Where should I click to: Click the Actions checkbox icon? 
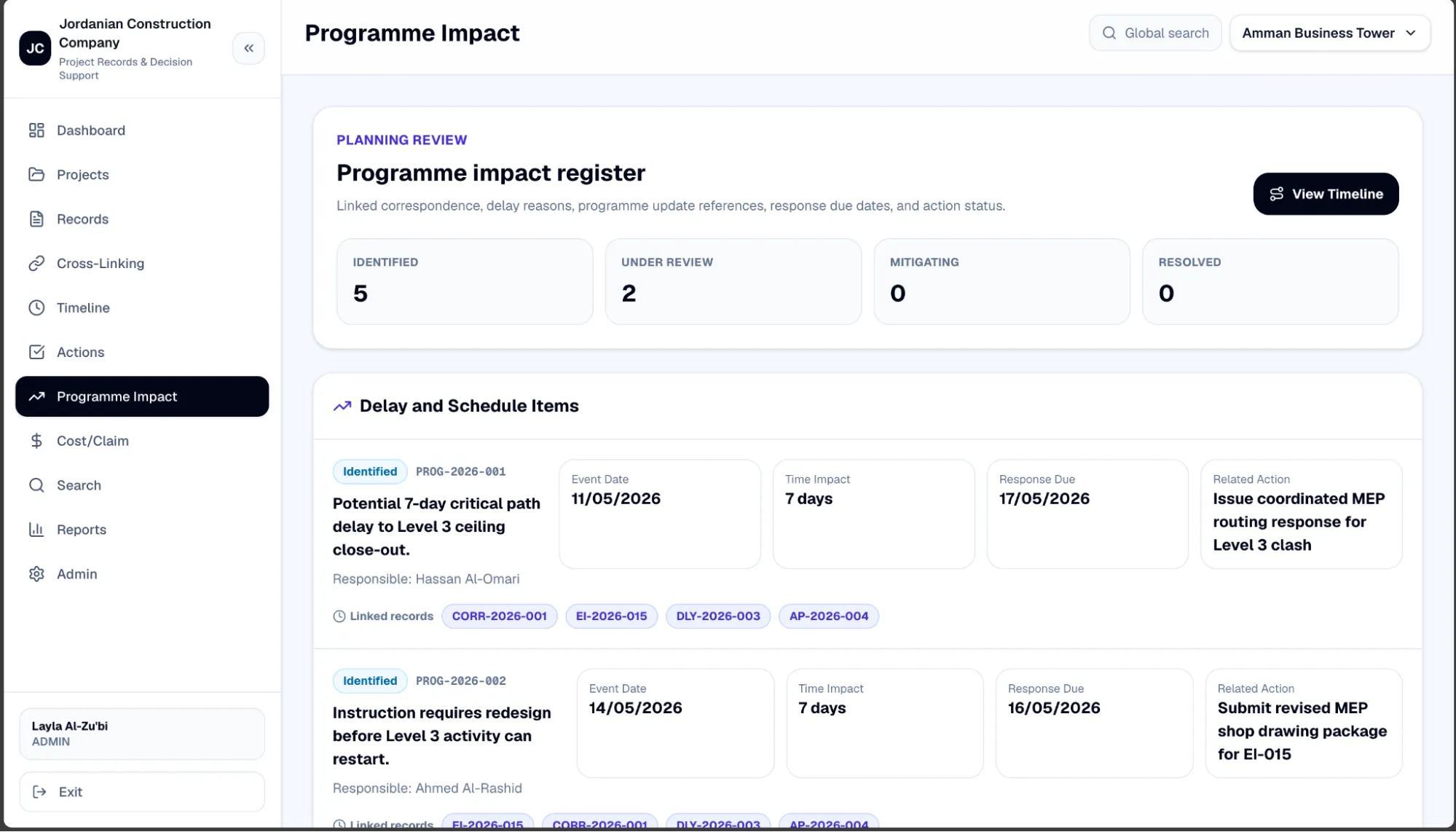pos(36,353)
